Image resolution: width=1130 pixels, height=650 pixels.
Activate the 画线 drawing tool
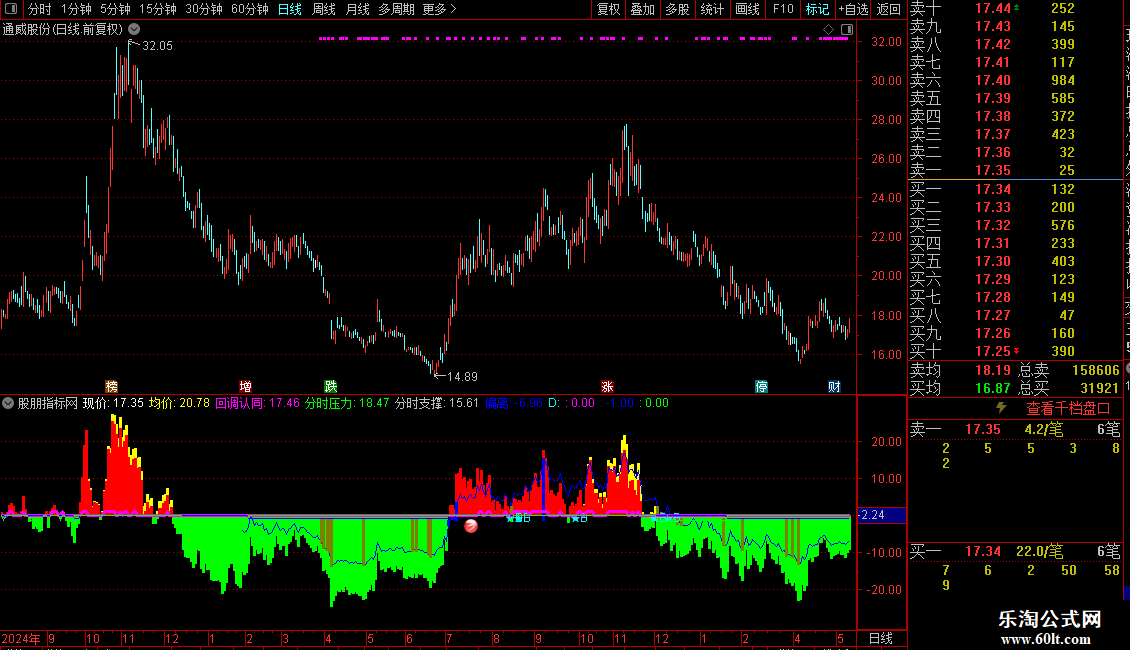coord(747,9)
